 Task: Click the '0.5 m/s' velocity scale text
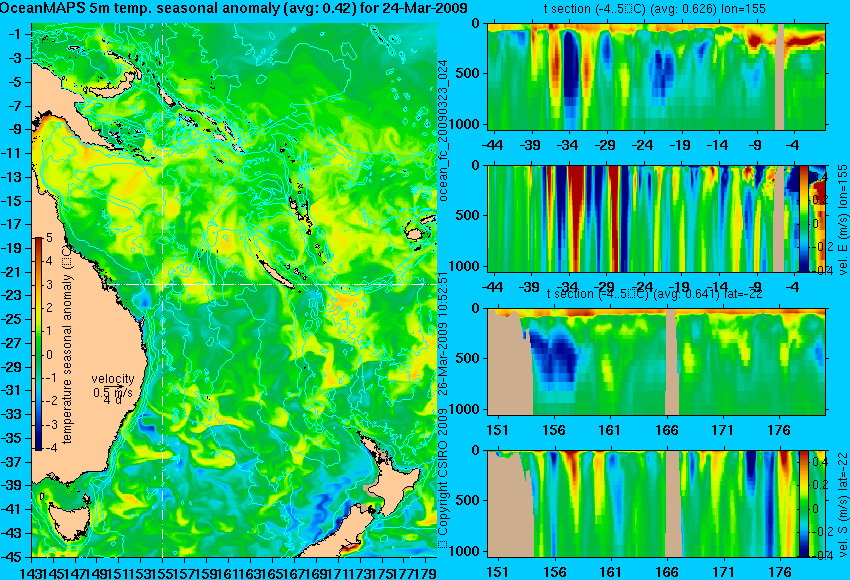point(112,392)
